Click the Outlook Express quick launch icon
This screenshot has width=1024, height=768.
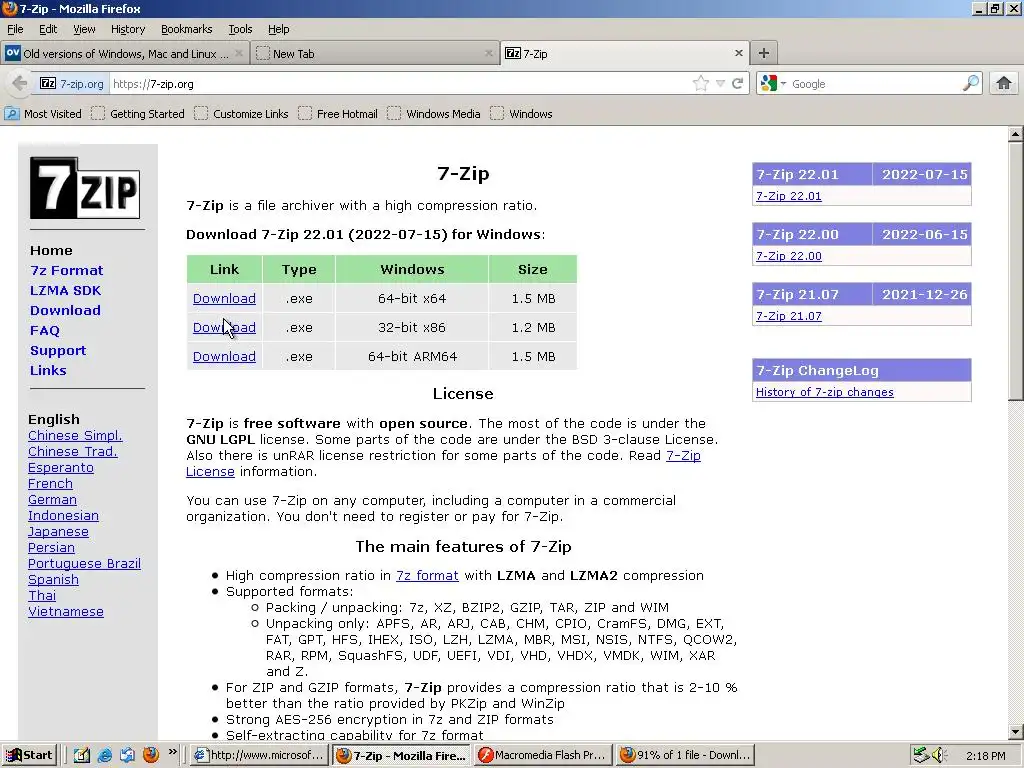pyautogui.click(x=127, y=756)
